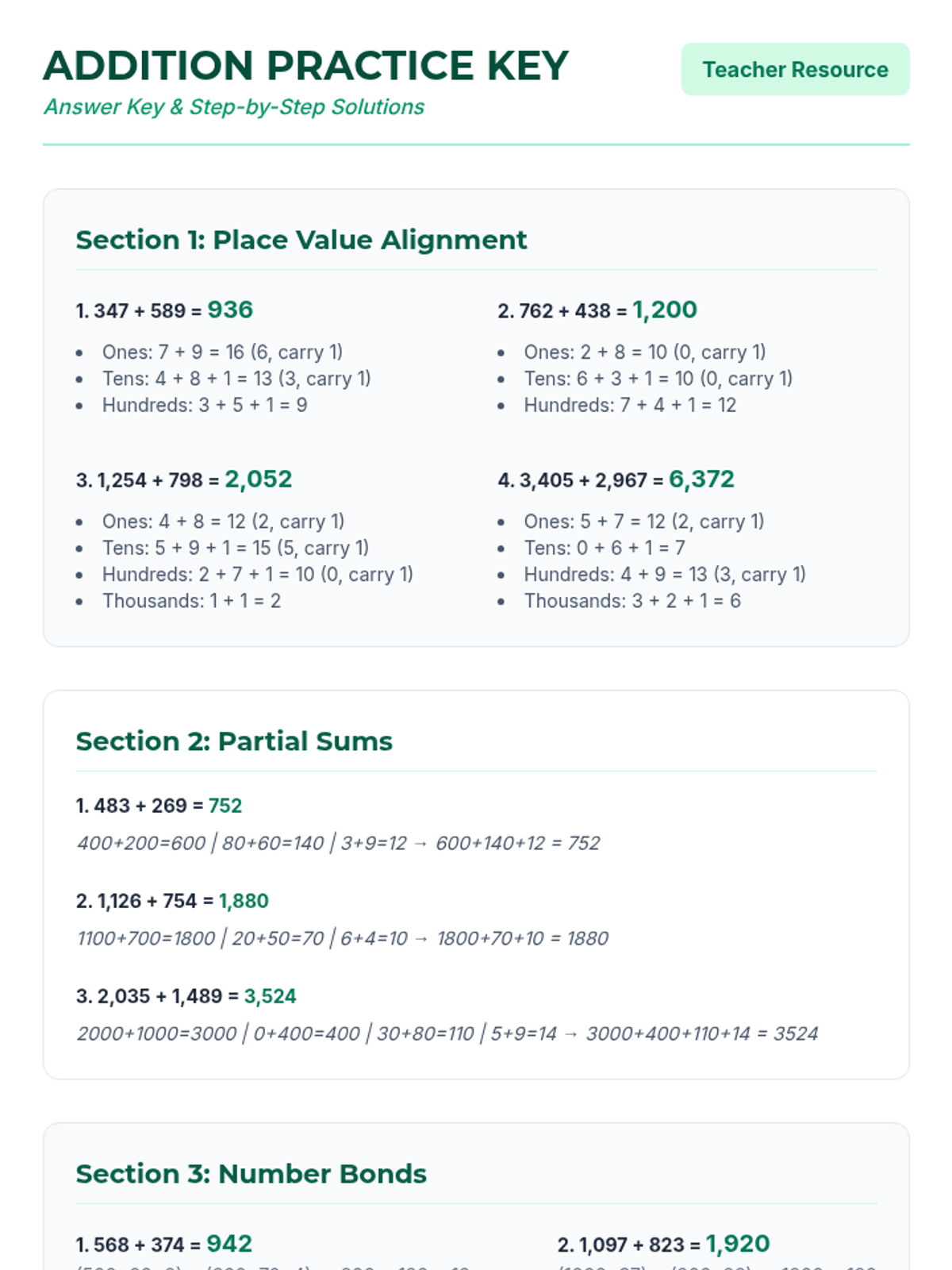Click the answer 1,200 in Section 1
The height and width of the screenshot is (1270, 952).
point(665,310)
